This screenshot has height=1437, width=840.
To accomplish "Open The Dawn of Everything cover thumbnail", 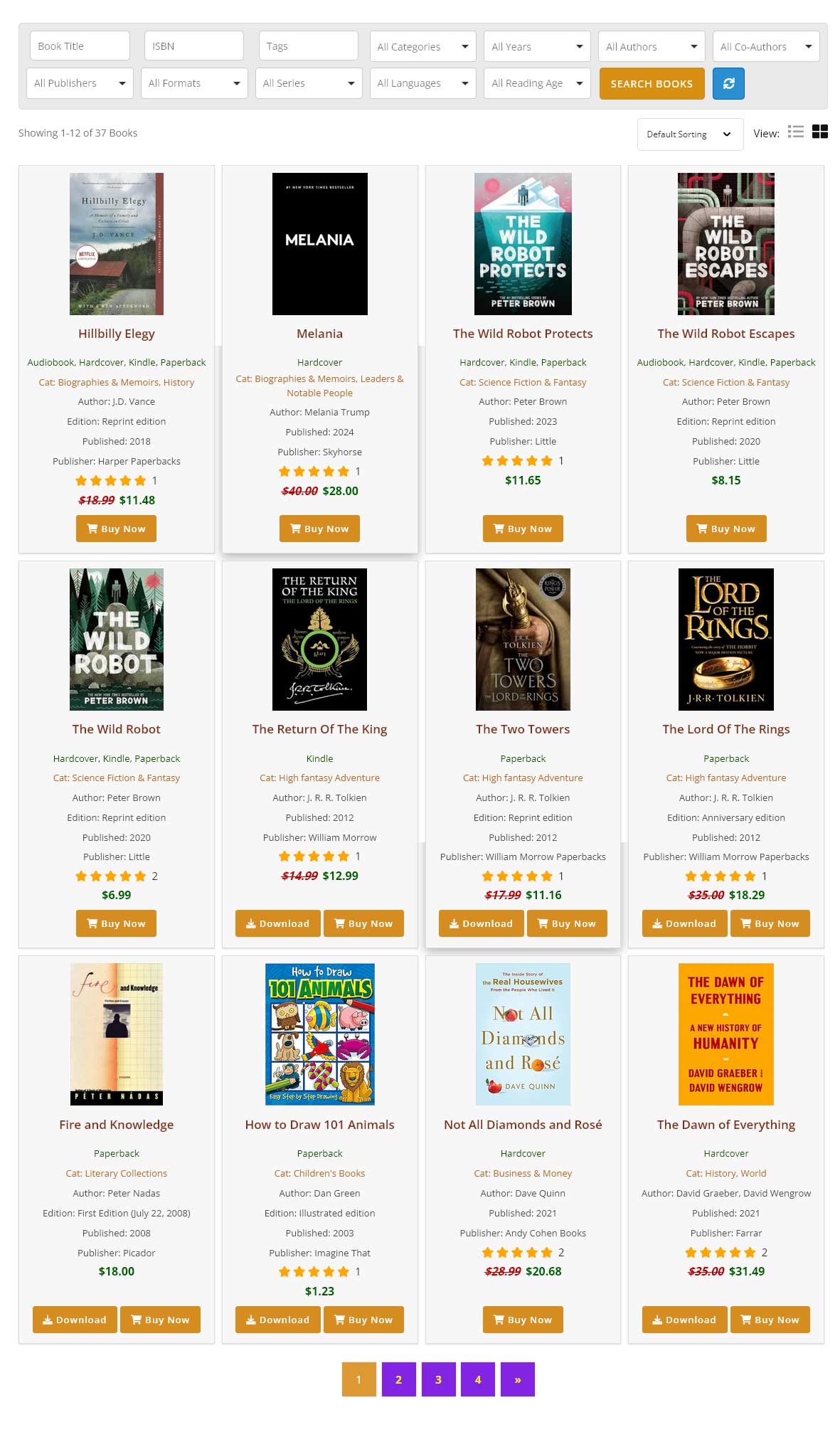I will [726, 1034].
